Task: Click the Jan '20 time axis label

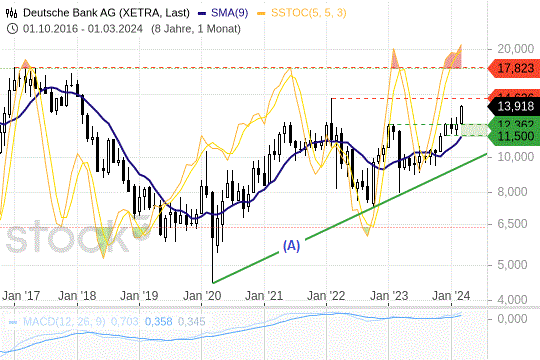Action: pos(202,296)
